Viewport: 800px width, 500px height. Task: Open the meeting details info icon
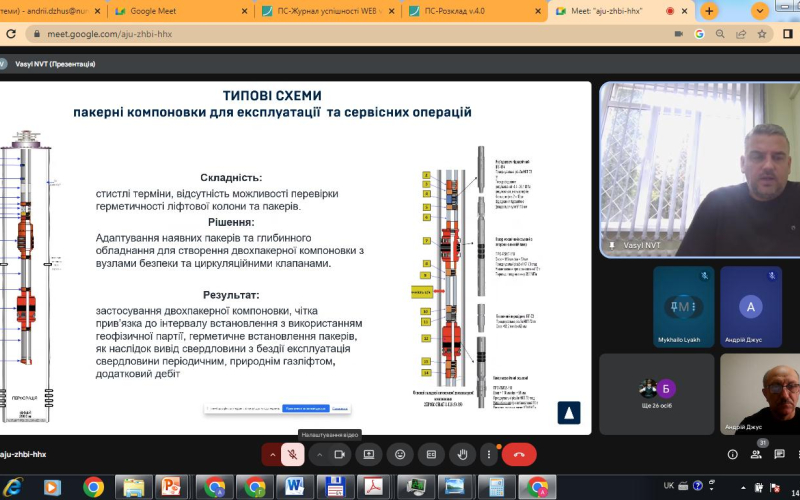(x=732, y=454)
